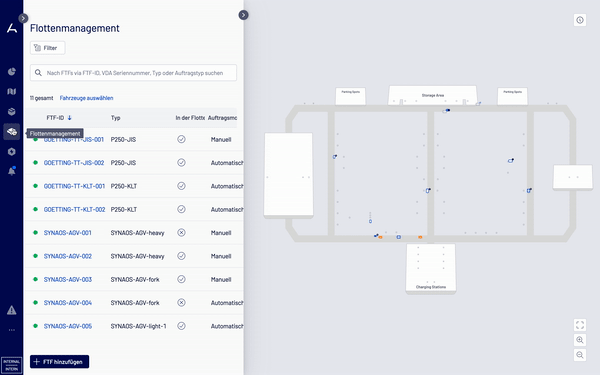The image size is (600, 375).
Task: Click fleet check icon for GOETTING-TT-KLT-001
Action: 181,186
